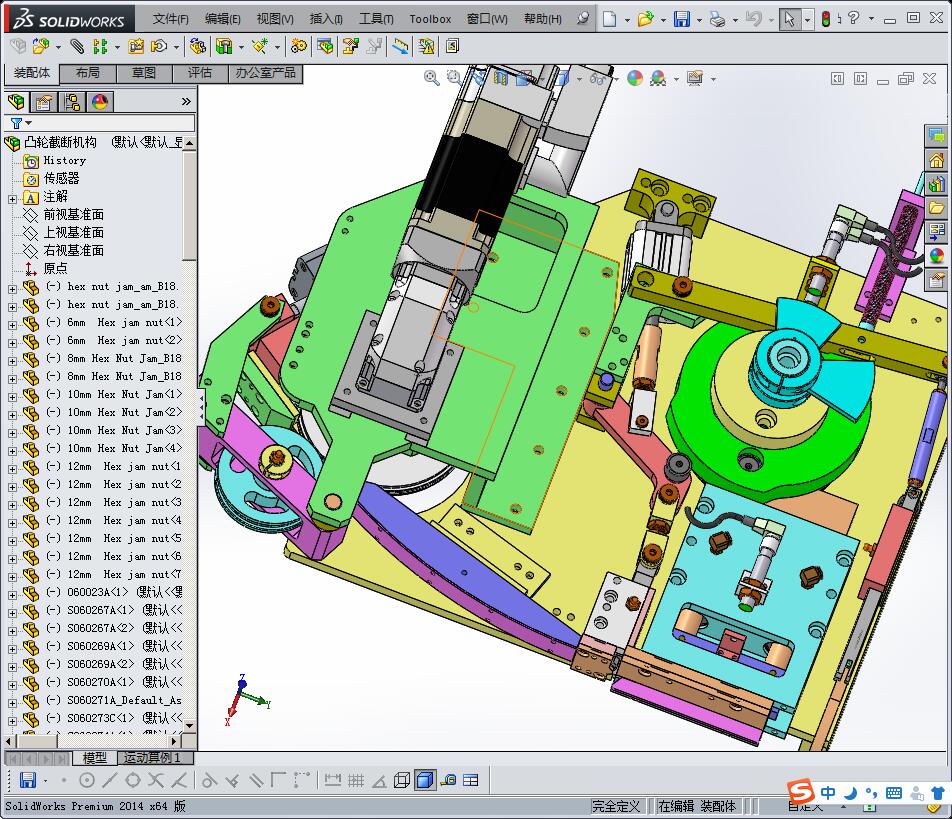
Task: Open the PropertyManager tab
Action: (x=43, y=101)
